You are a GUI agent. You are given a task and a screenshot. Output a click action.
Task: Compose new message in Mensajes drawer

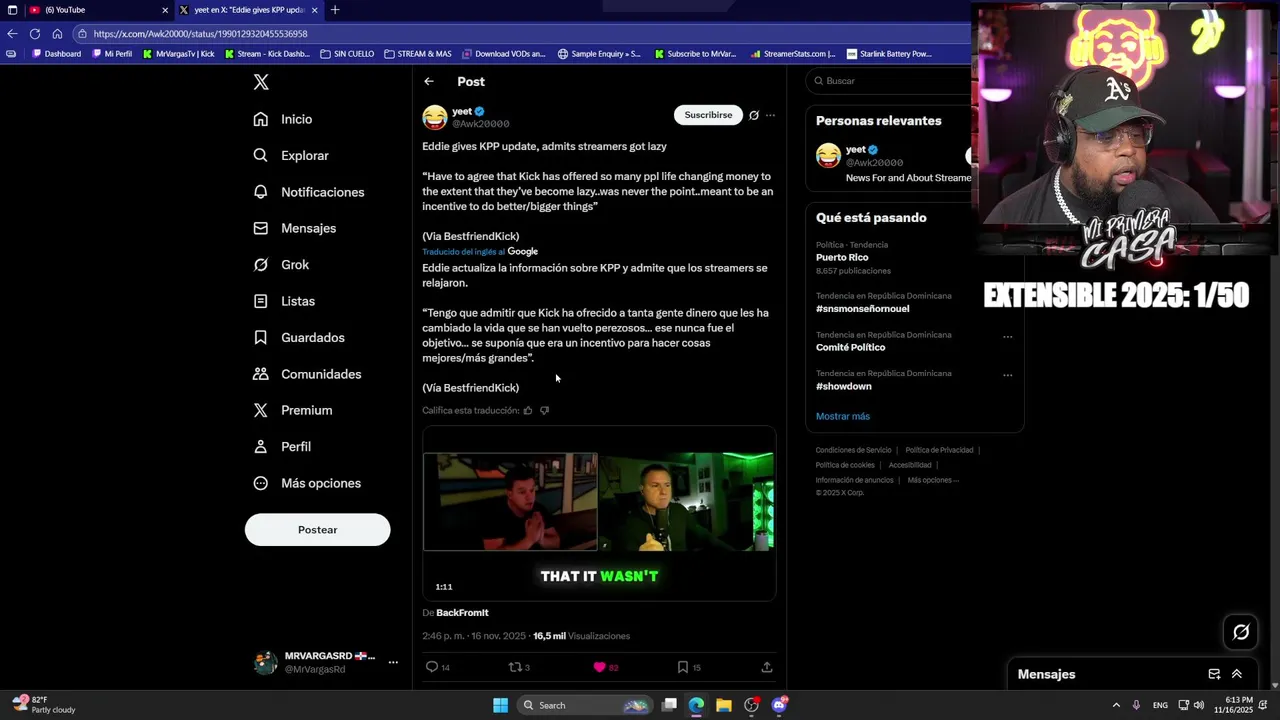[1214, 674]
